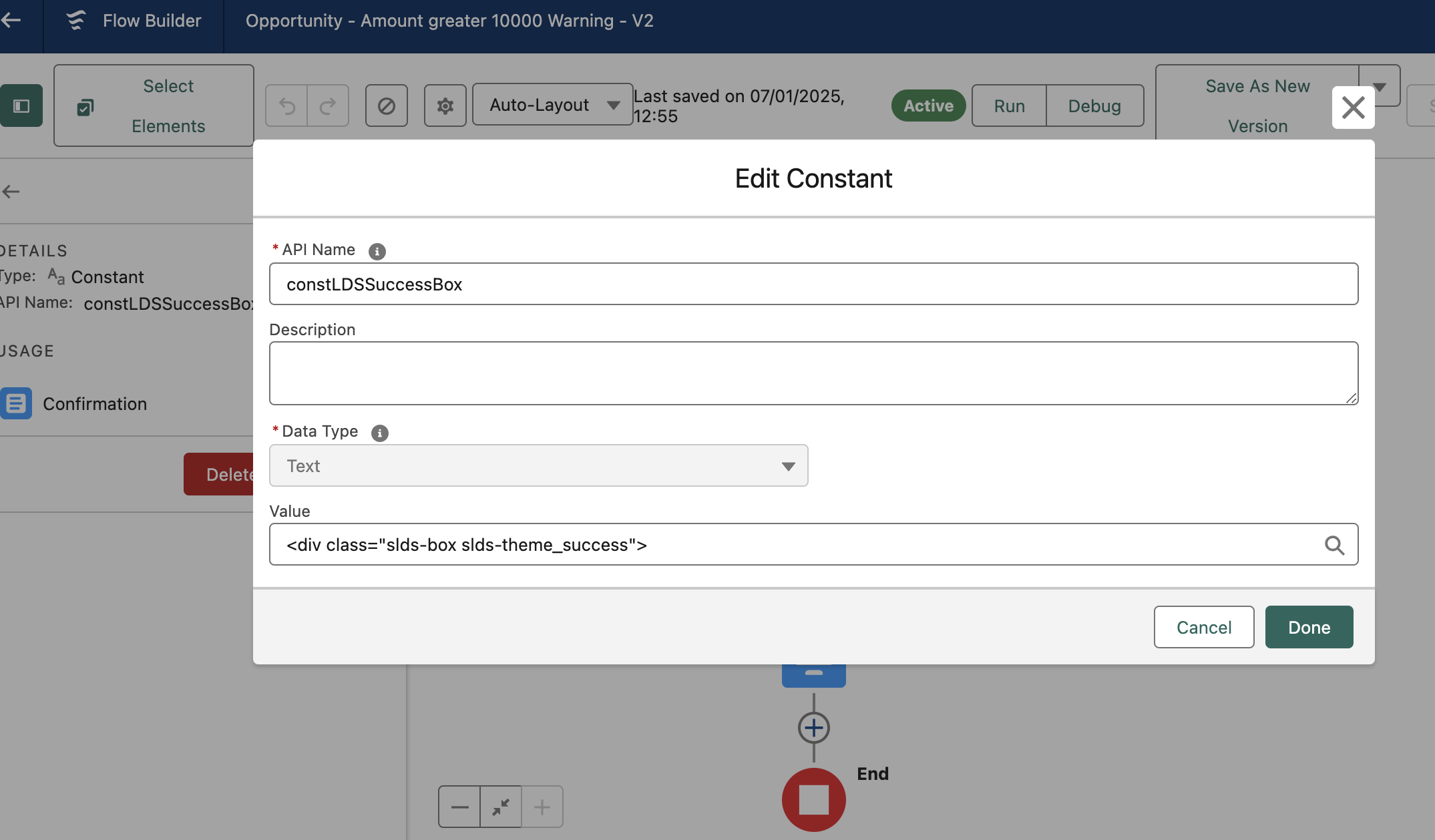Image resolution: width=1435 pixels, height=840 pixels.
Task: Click the API Name info icon
Action: (x=377, y=251)
